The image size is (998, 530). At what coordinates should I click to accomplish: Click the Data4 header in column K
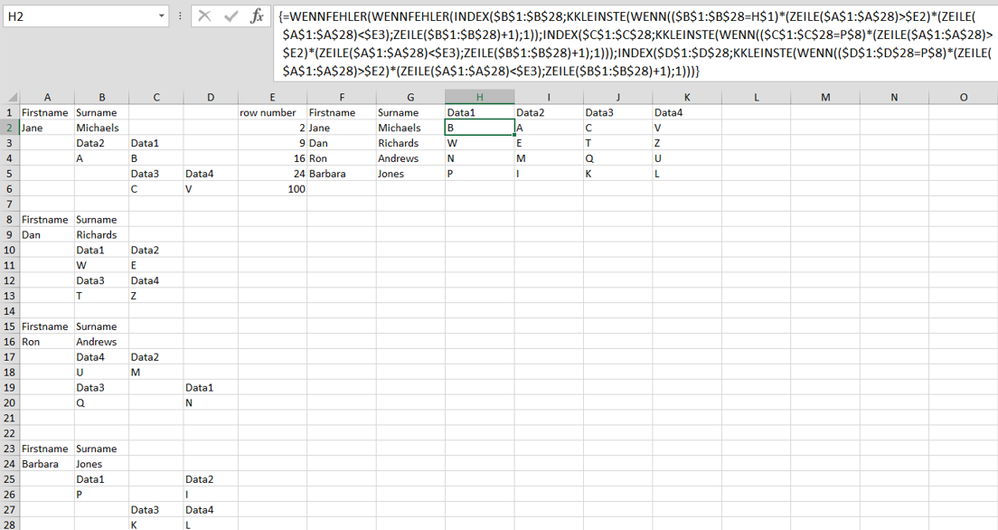pos(687,113)
